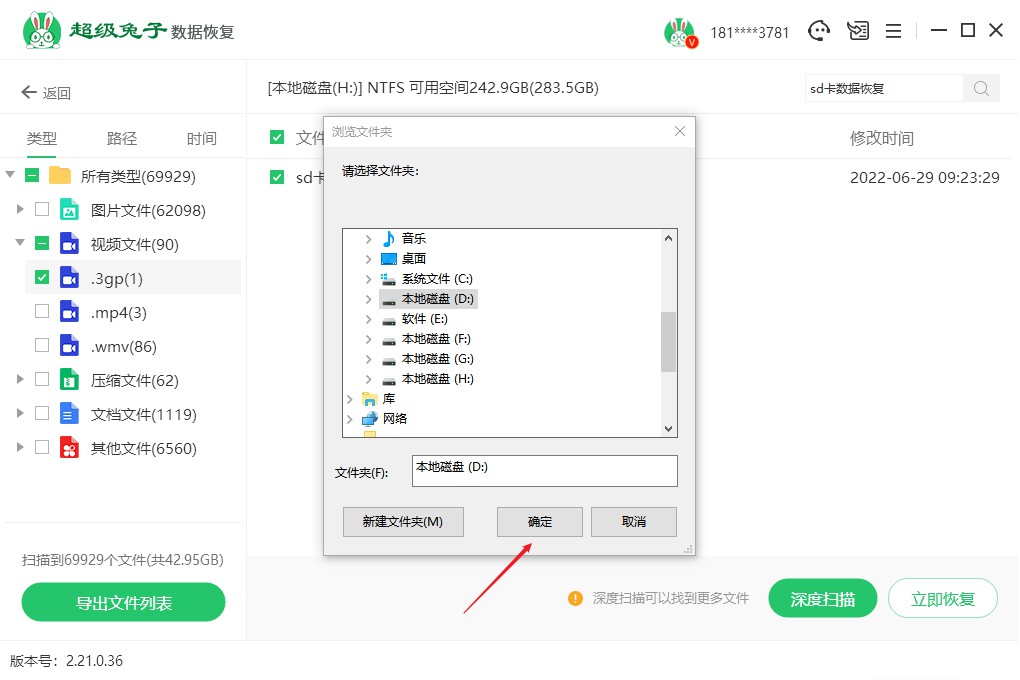Click the .mp4 video file type icon
The image size is (1020, 680).
click(69, 312)
